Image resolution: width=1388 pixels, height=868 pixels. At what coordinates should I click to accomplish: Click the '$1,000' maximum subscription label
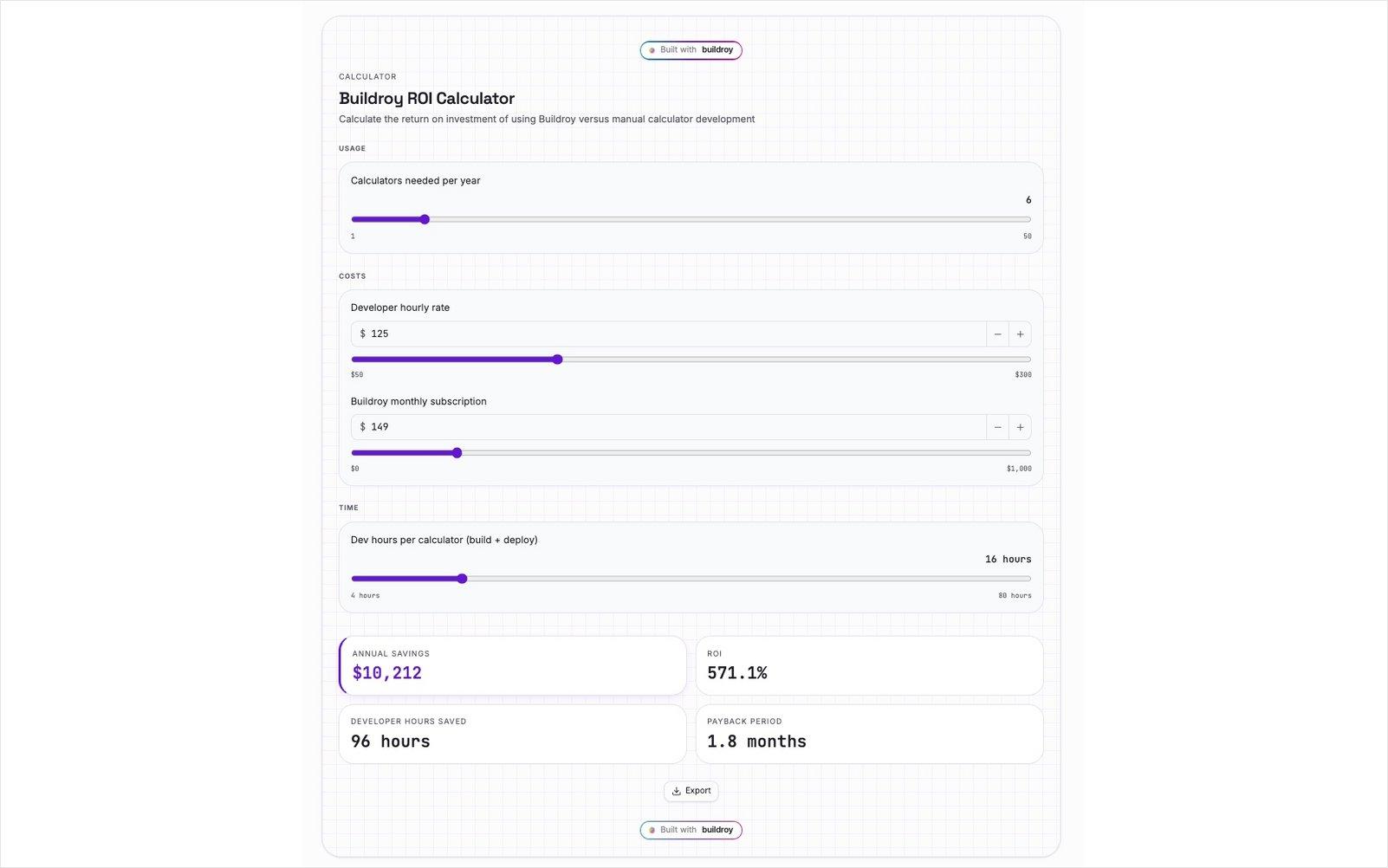coord(1019,469)
